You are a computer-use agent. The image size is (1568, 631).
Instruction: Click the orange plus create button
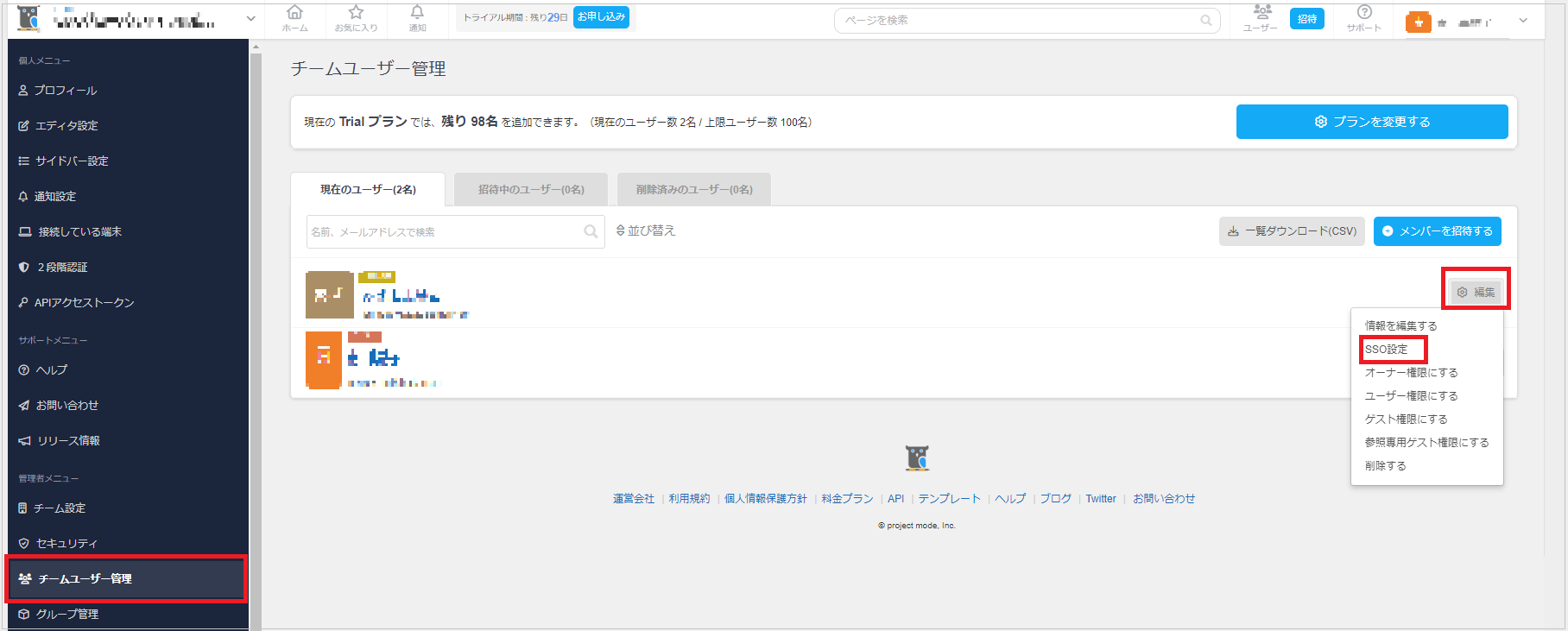(1418, 22)
